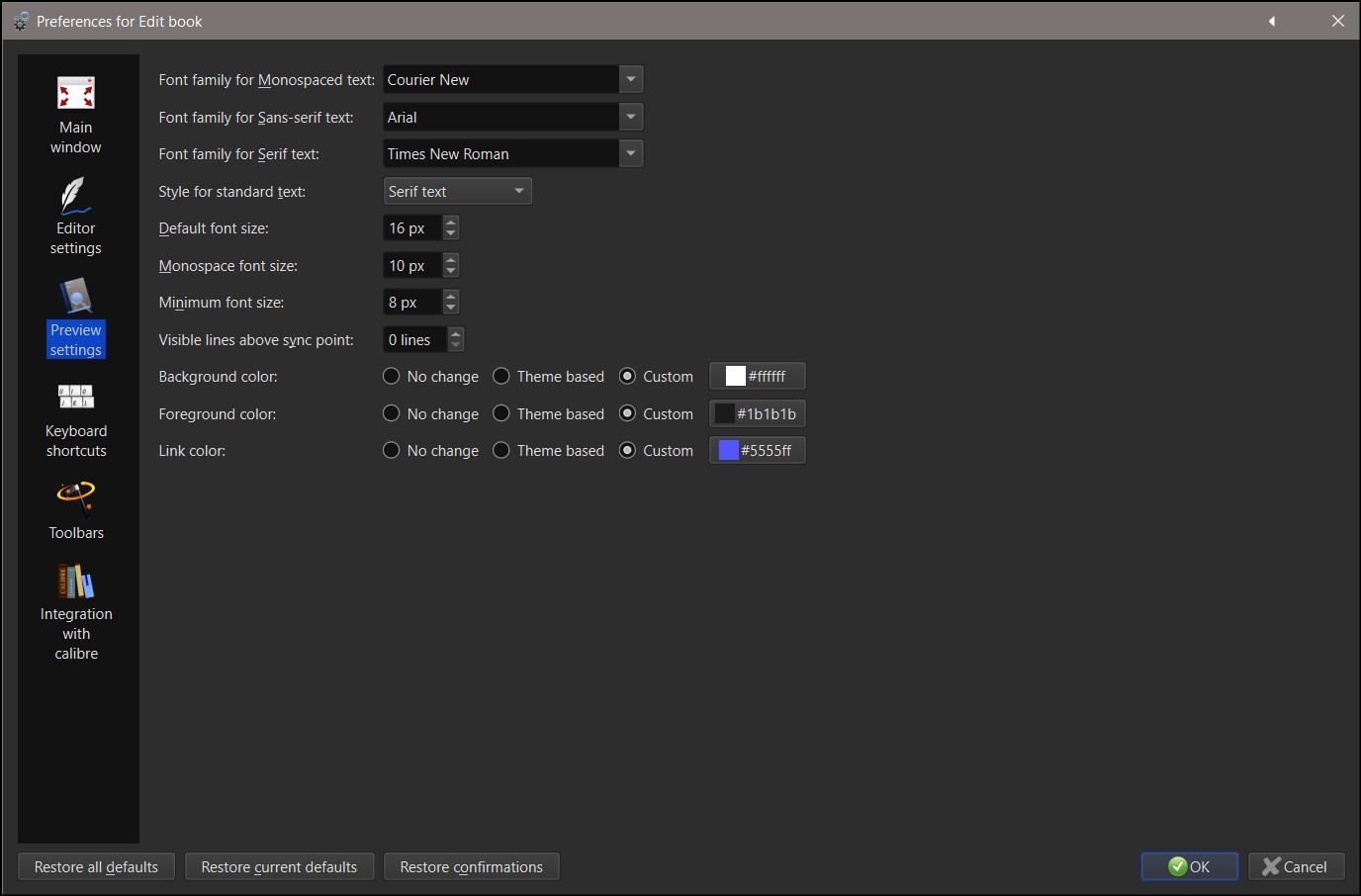The image size is (1361, 896).
Task: Decrease the Minimum font size value
Action: point(451,309)
